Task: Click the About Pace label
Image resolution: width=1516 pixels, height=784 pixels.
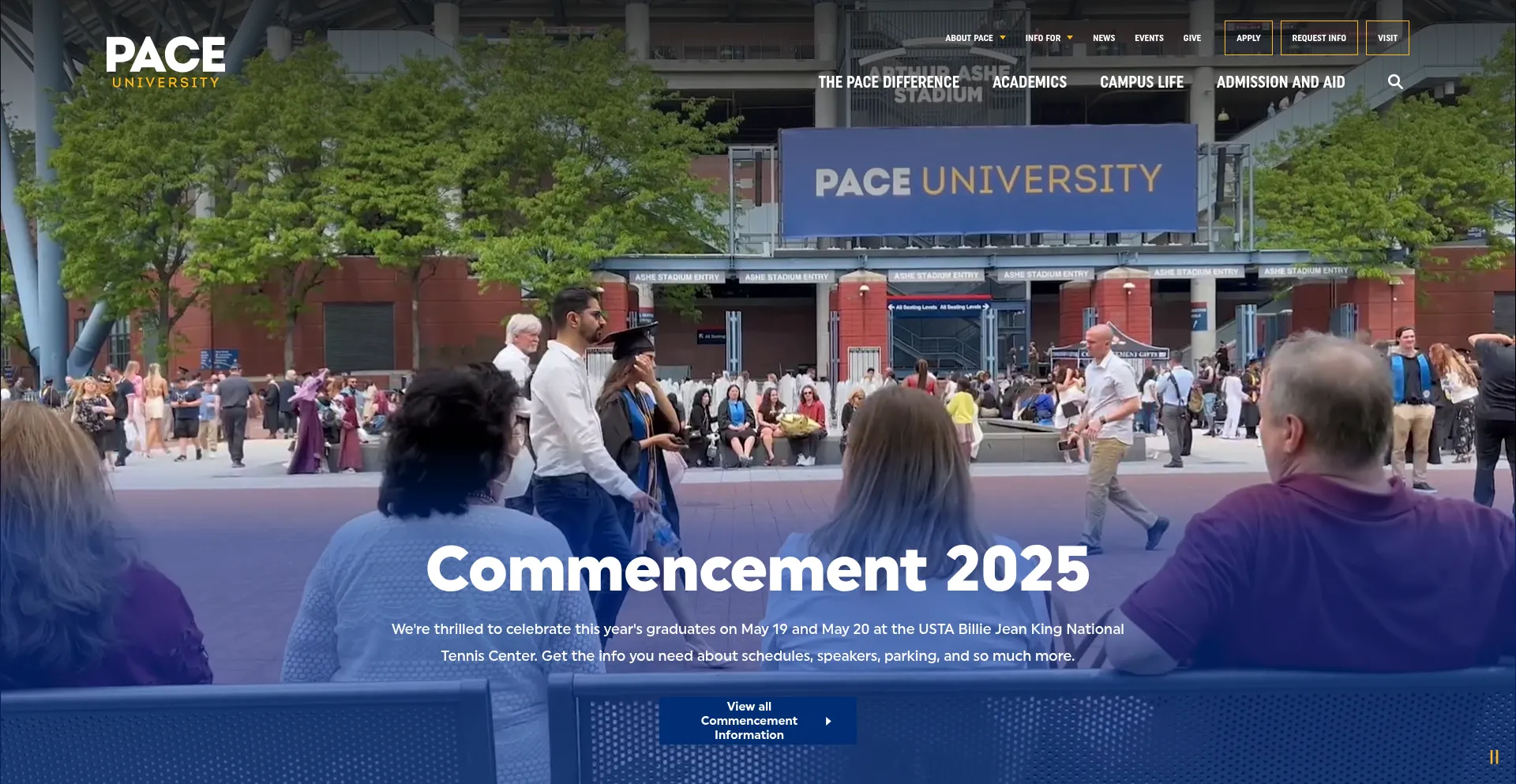Action: coord(969,38)
